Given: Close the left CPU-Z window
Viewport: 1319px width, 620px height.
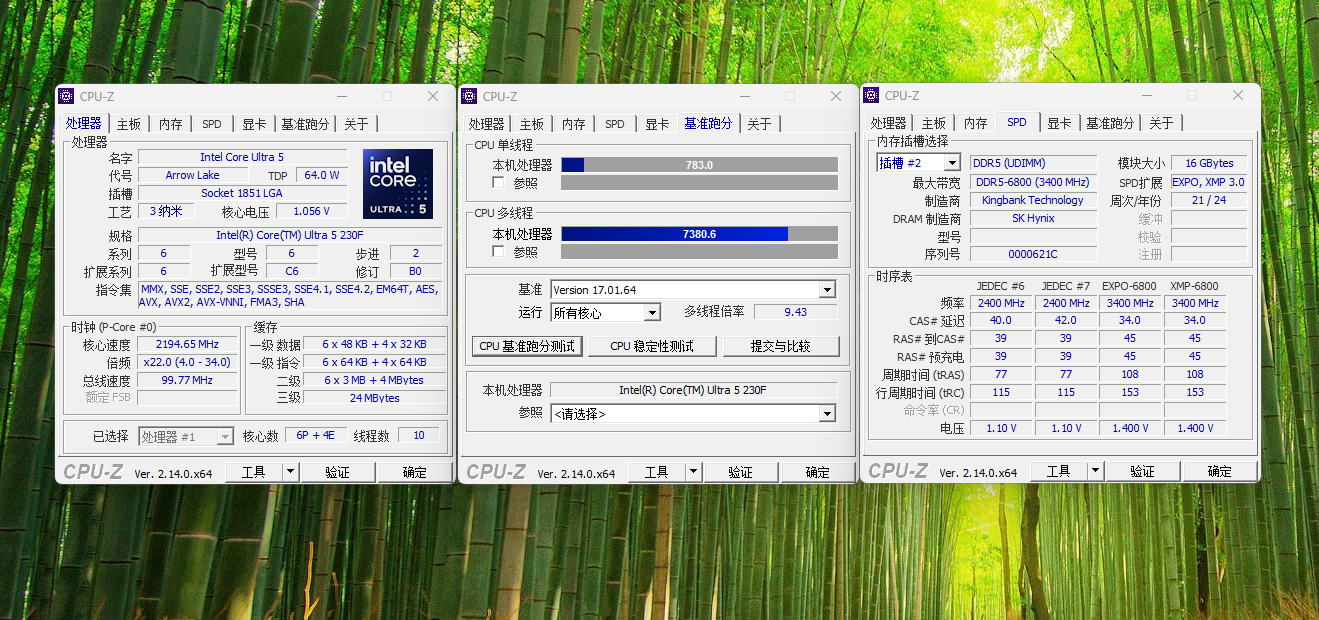Looking at the screenshot, I should pos(433,96).
